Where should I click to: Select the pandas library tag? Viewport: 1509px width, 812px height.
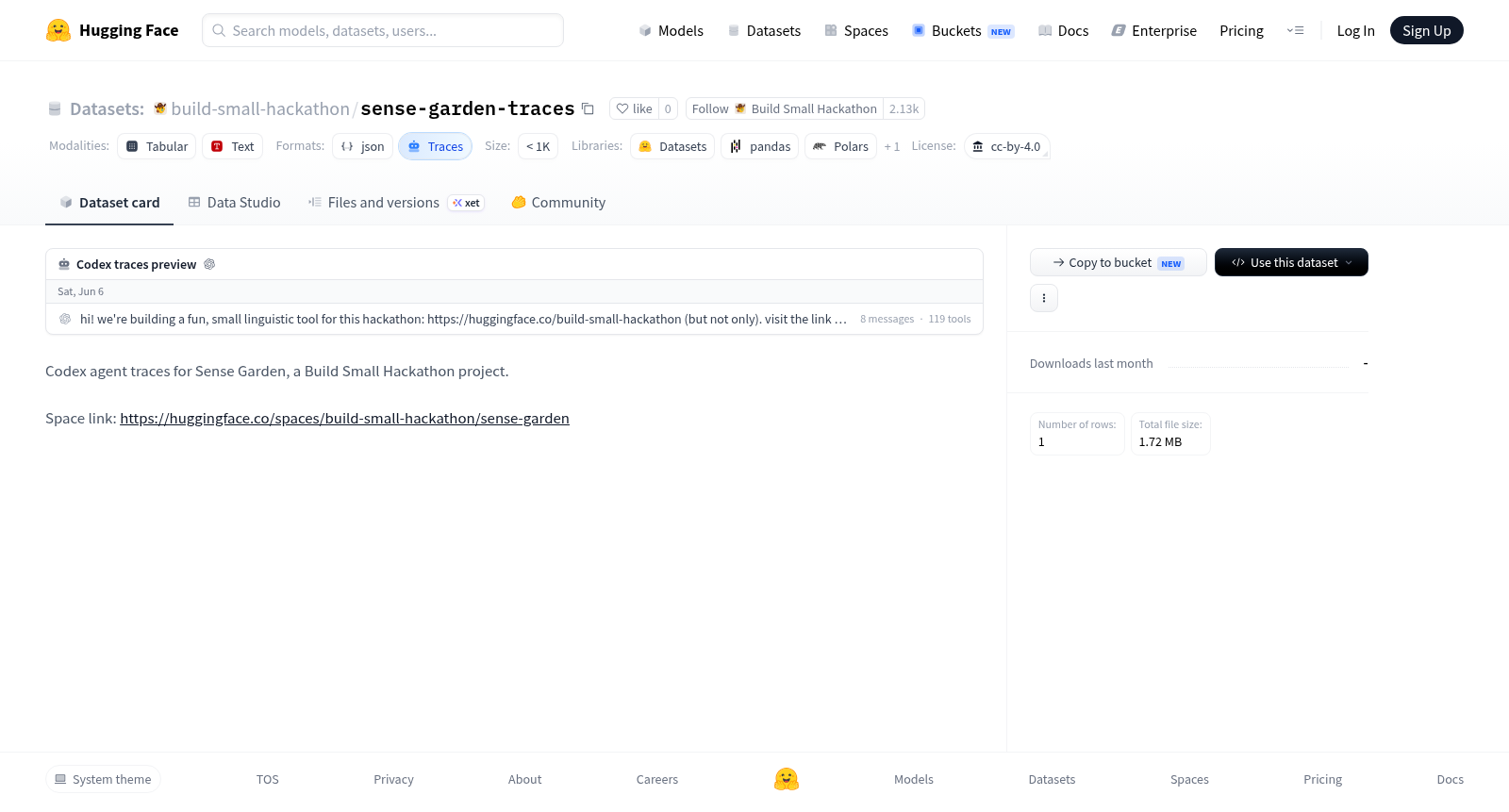click(760, 146)
